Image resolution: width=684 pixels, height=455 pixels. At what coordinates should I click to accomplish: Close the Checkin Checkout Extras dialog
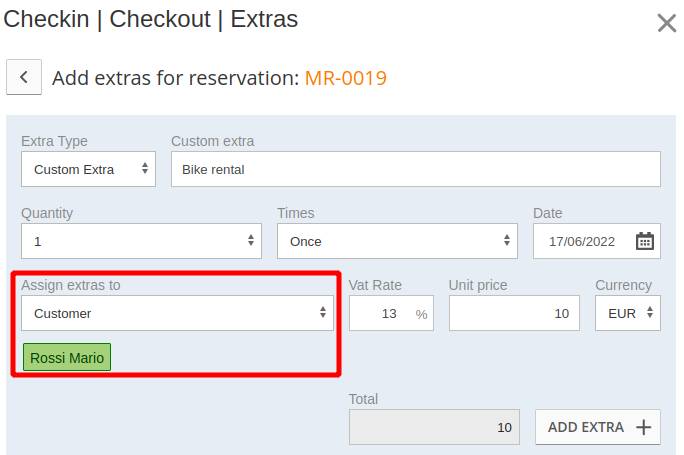(x=666, y=23)
